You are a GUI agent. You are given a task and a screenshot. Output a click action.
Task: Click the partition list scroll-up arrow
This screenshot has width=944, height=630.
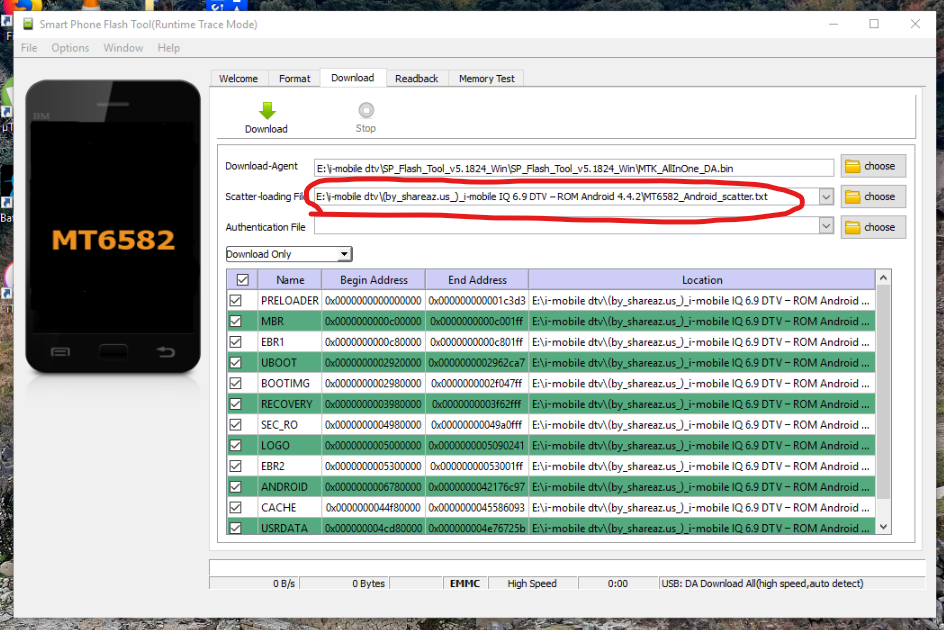click(883, 278)
